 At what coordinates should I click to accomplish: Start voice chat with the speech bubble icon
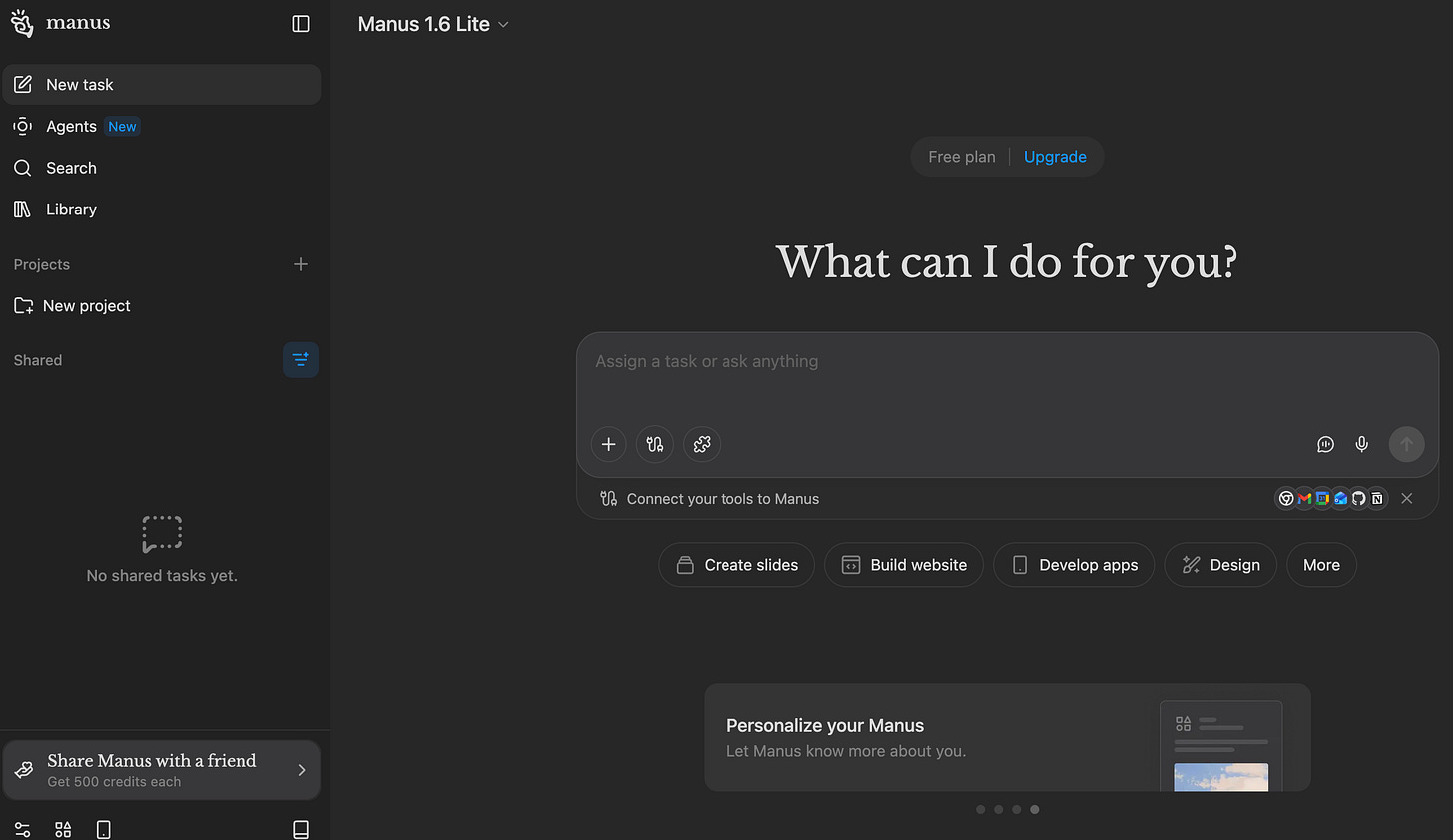click(1325, 444)
